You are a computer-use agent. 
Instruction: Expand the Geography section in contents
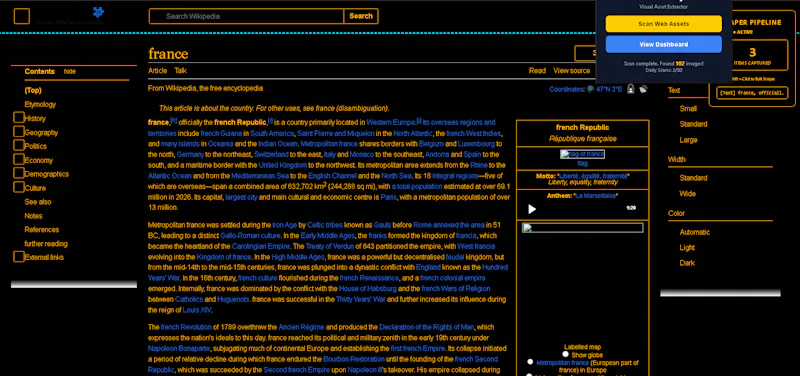19,132
